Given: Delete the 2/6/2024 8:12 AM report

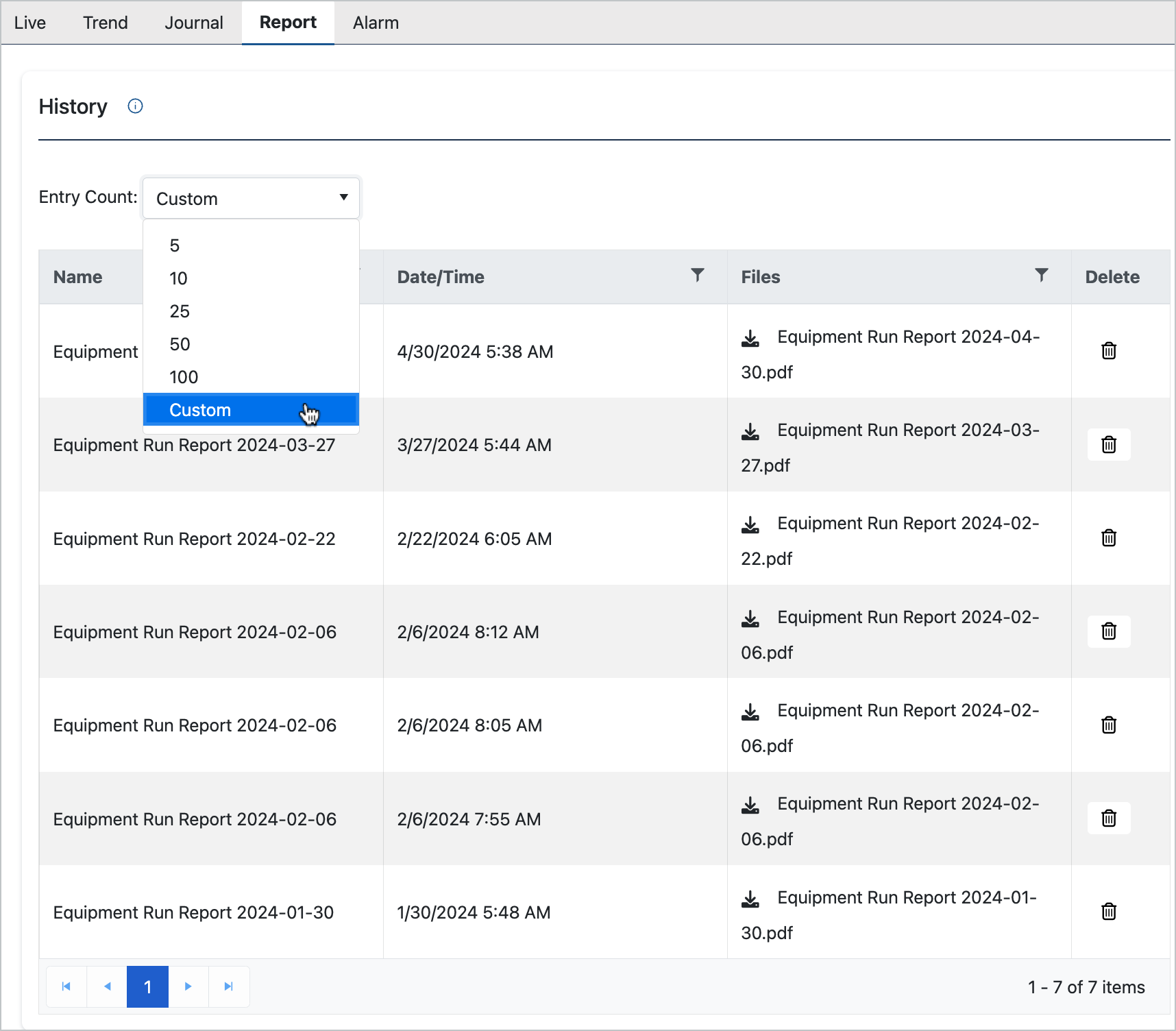Looking at the screenshot, I should click(1108, 631).
